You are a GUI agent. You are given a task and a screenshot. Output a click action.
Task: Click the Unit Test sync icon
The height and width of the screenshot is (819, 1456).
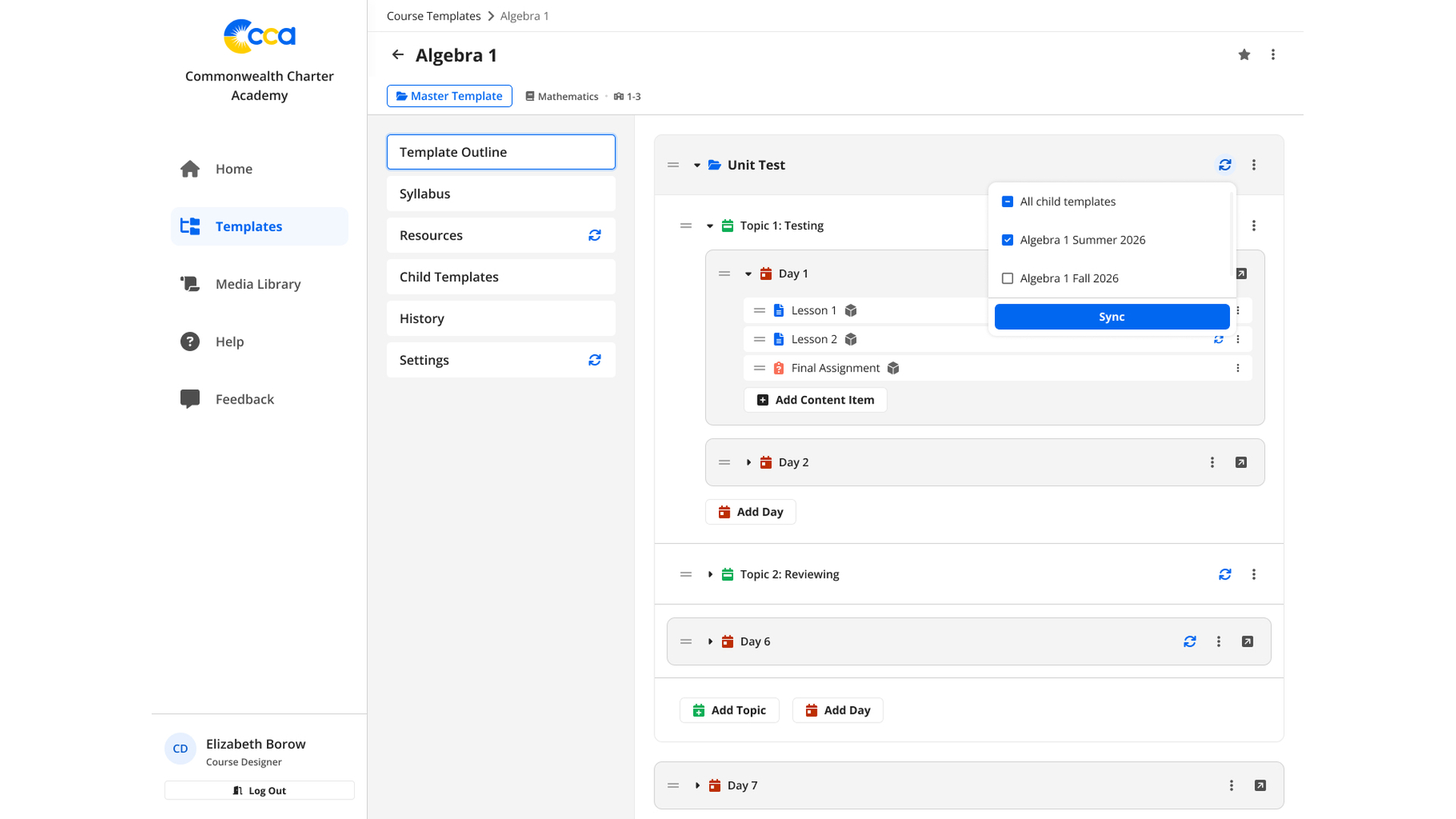[1225, 165]
